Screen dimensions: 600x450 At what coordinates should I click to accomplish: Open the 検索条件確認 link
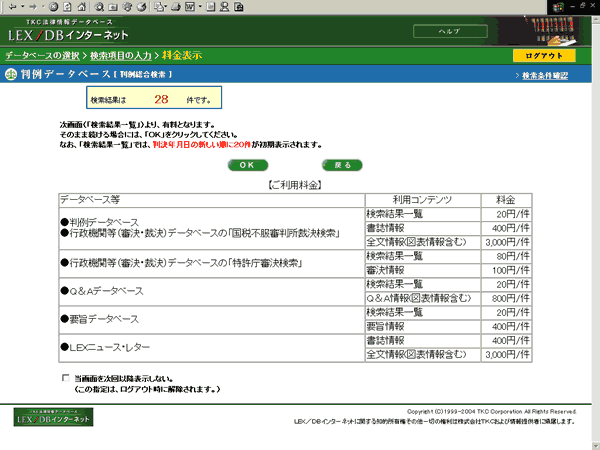point(545,76)
